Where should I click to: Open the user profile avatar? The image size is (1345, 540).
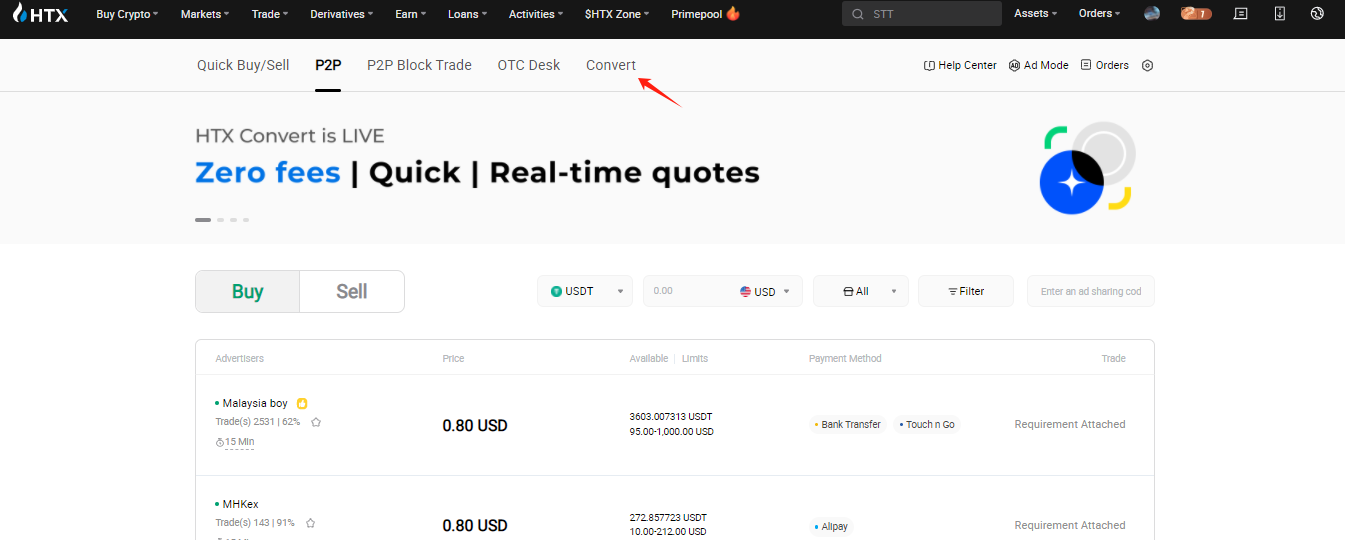(1152, 14)
